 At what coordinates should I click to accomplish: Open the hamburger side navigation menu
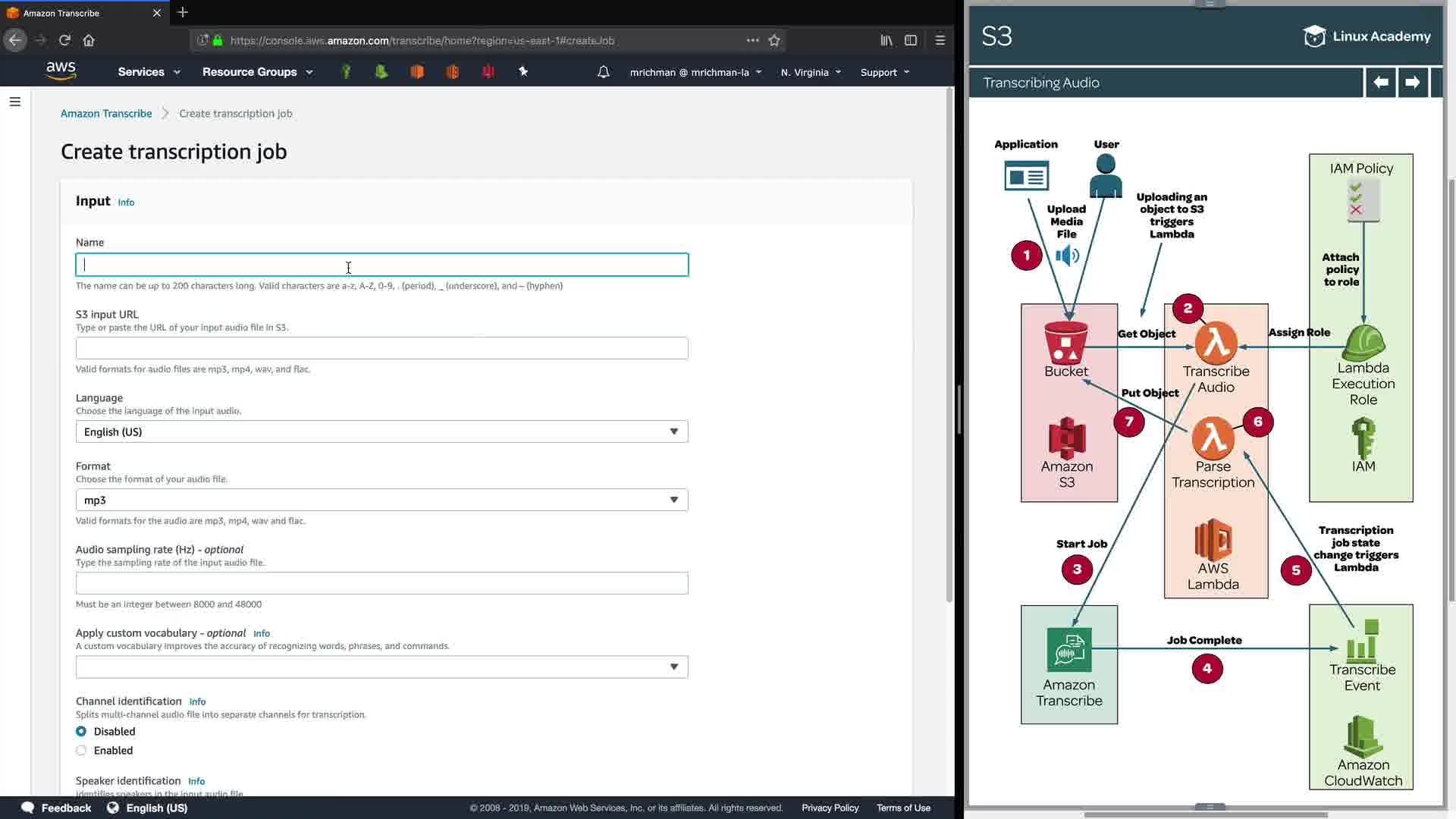tap(14, 102)
